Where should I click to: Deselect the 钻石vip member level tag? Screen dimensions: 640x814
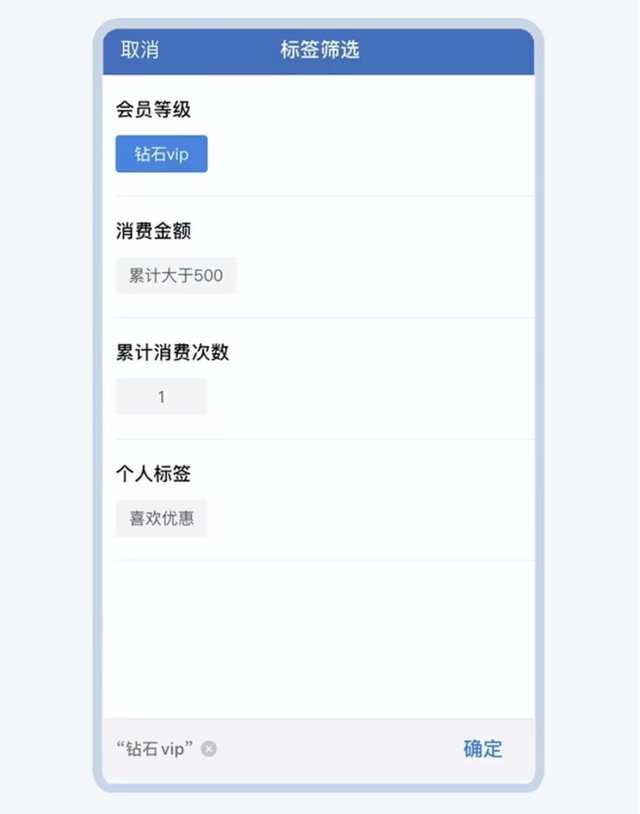tap(161, 155)
